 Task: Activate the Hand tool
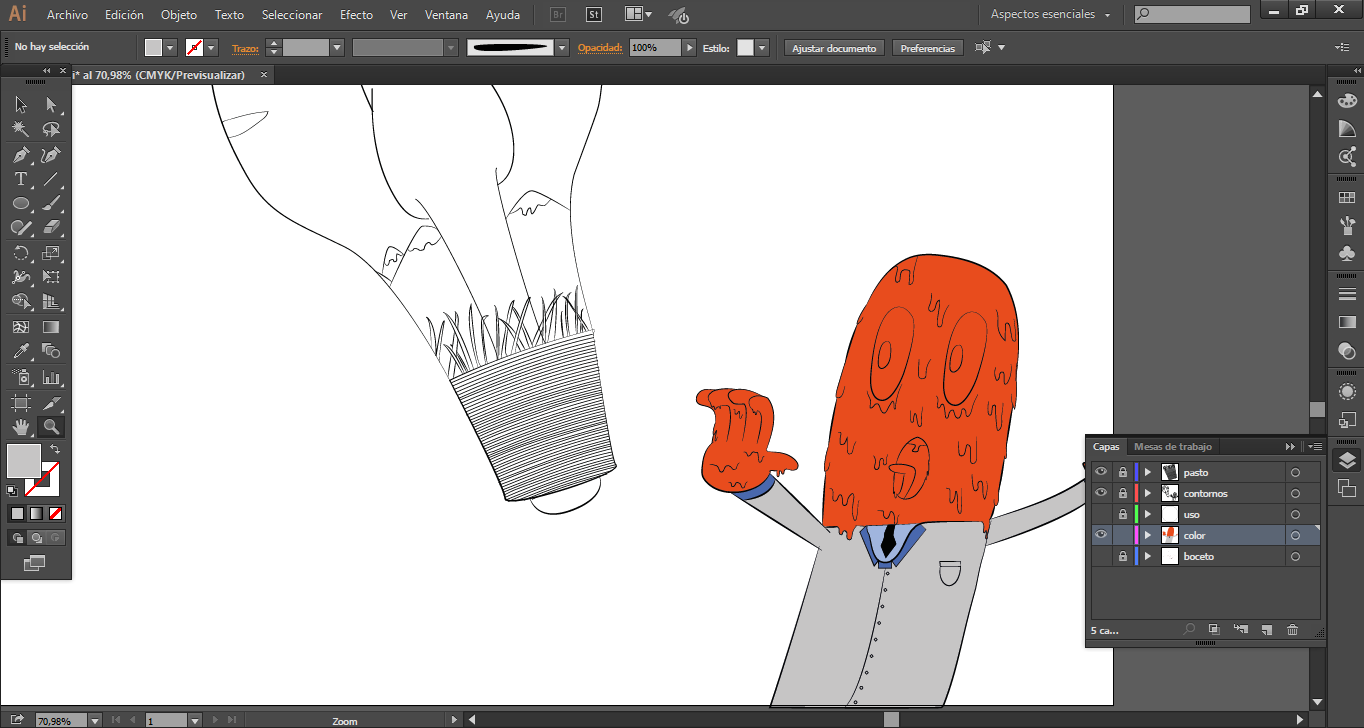click(x=20, y=428)
